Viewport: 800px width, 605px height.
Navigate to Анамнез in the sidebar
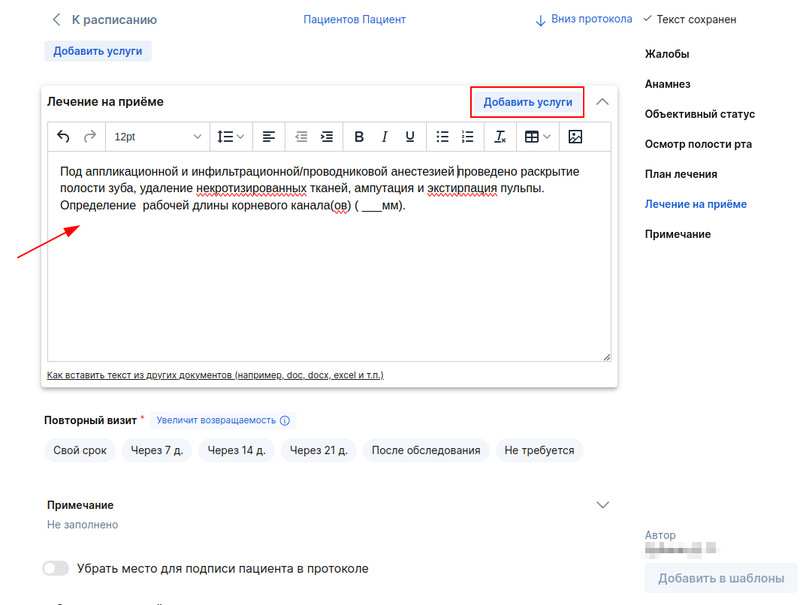click(x=667, y=84)
